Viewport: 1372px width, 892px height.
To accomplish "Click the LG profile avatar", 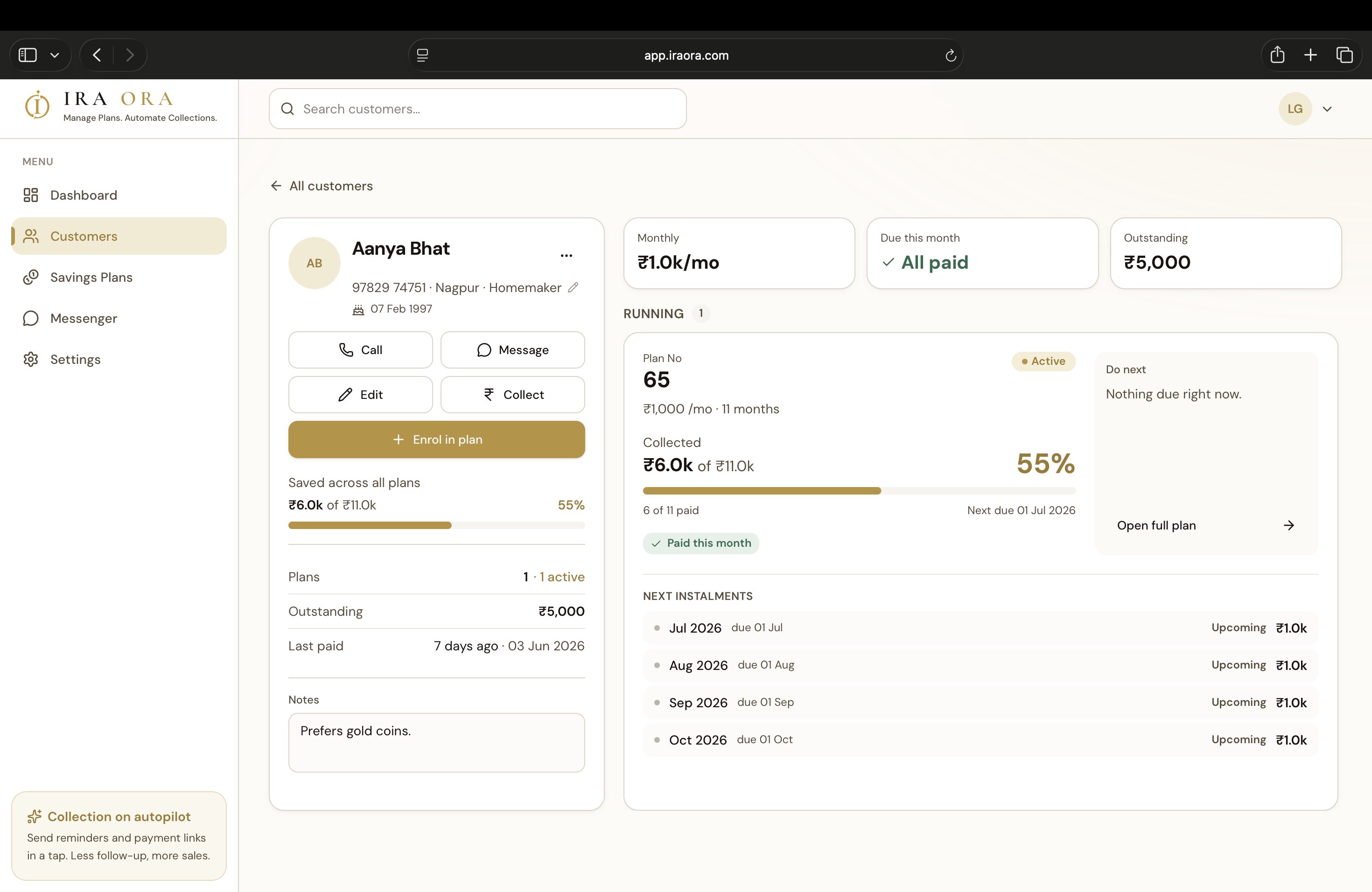I will [1295, 109].
